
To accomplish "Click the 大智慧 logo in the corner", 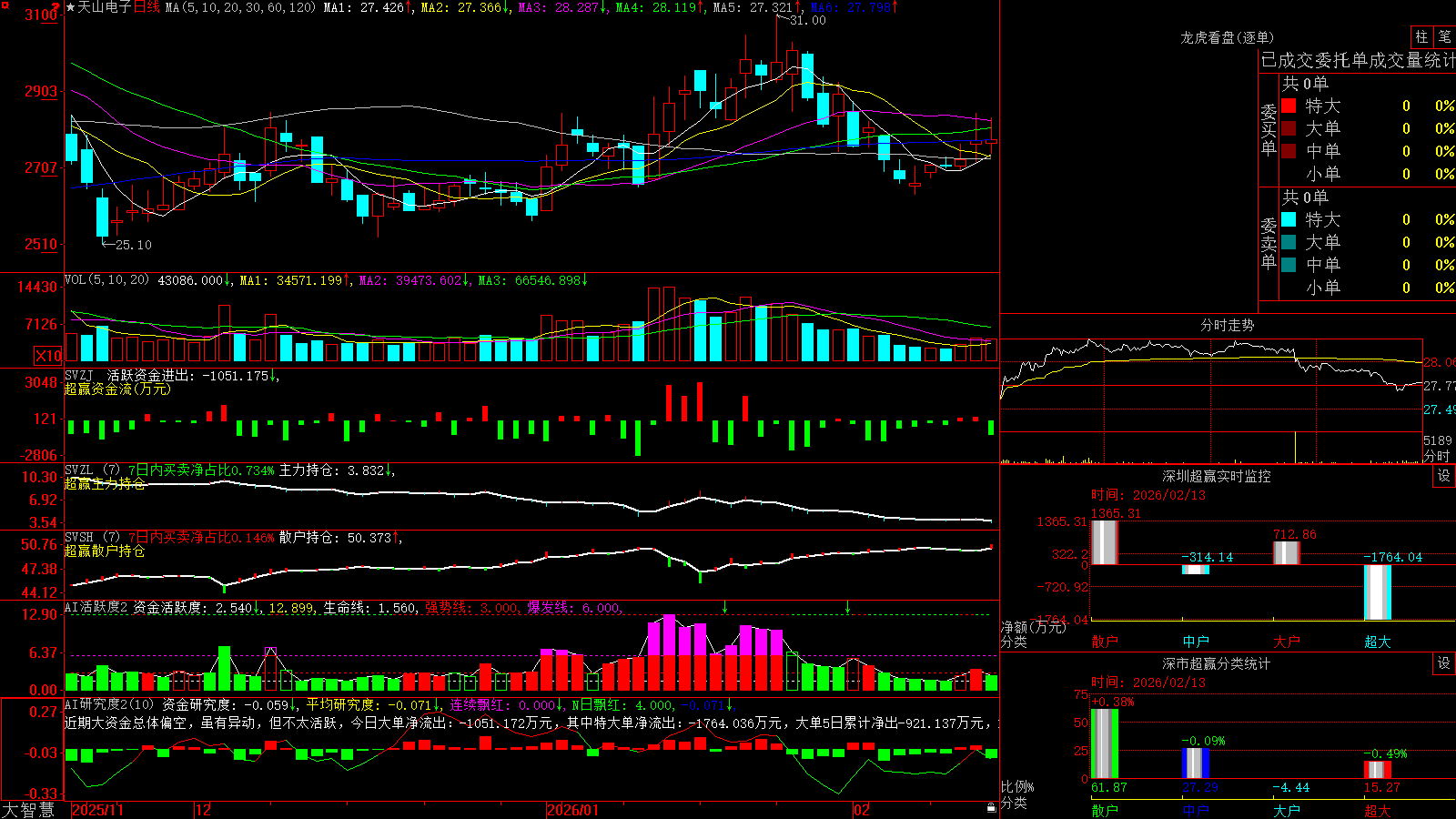I will 28,810.
